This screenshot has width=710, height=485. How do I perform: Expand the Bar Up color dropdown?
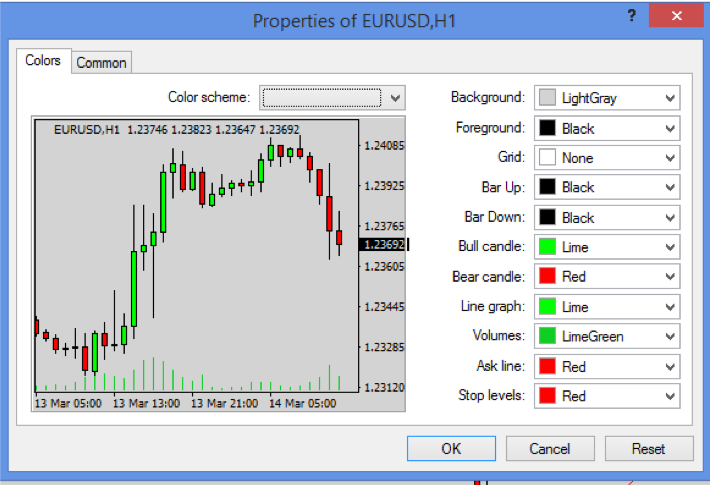pos(607,187)
